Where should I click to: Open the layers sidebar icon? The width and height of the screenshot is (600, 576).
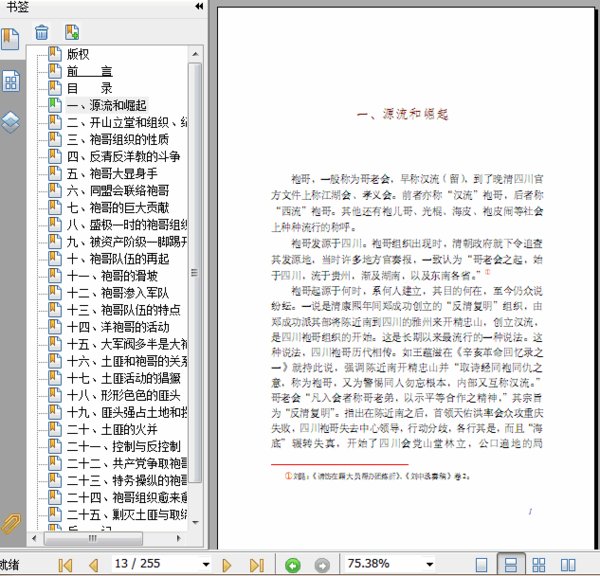point(11,122)
